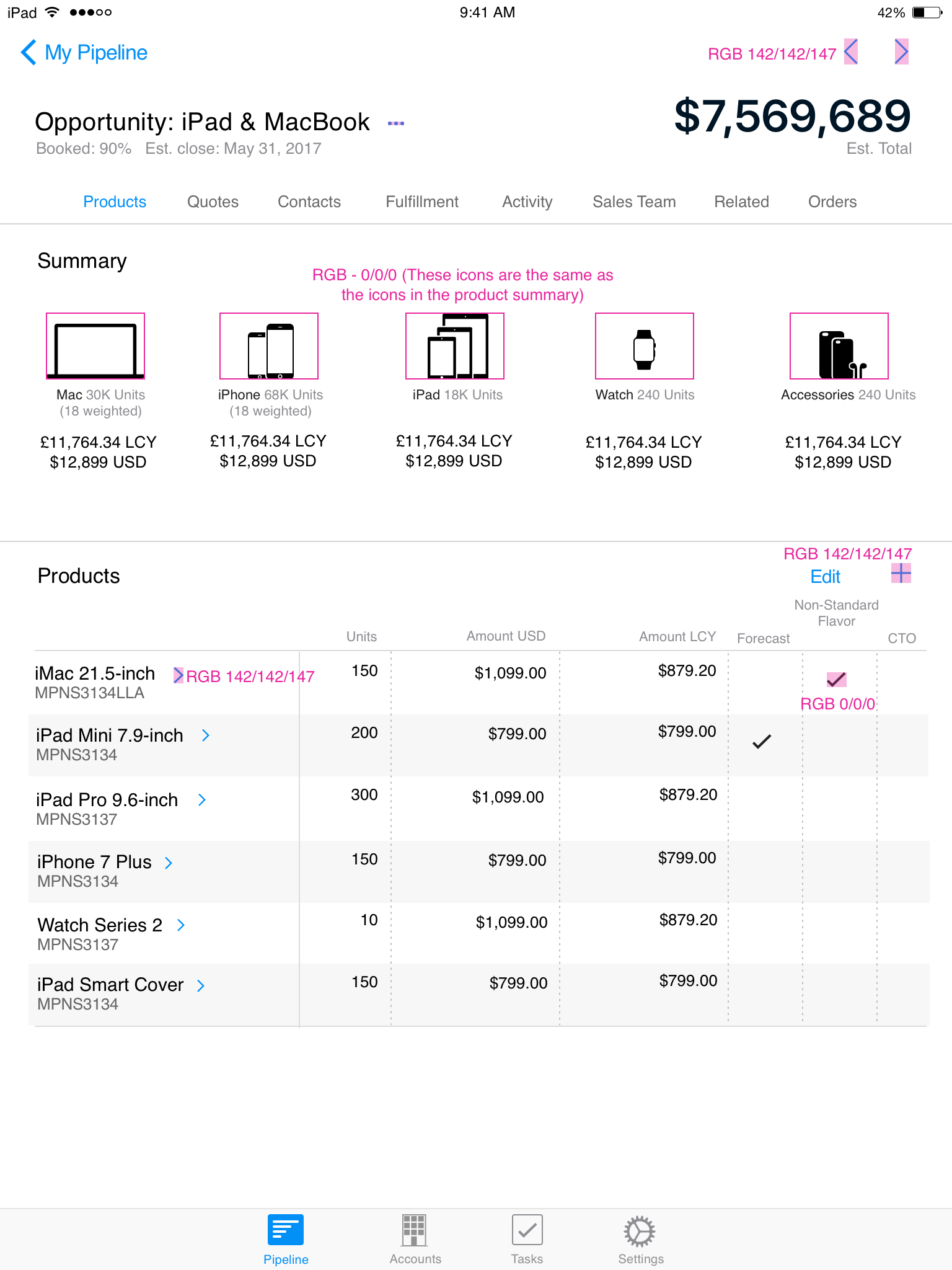Click the Non-Standard Flavor column header
The width and height of the screenshot is (952, 1270).
point(837,613)
